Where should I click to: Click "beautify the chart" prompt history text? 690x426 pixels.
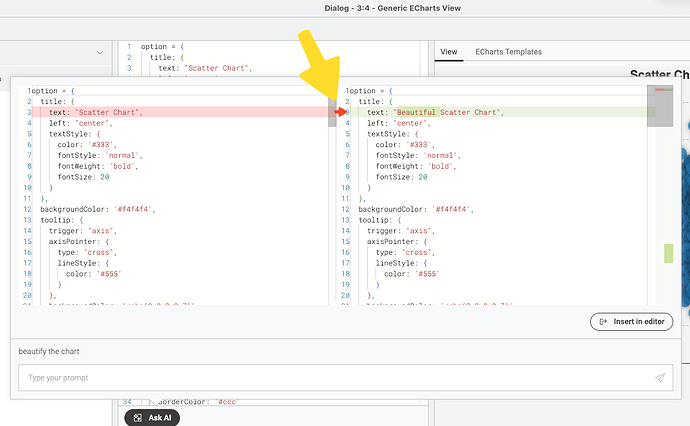click(49, 351)
